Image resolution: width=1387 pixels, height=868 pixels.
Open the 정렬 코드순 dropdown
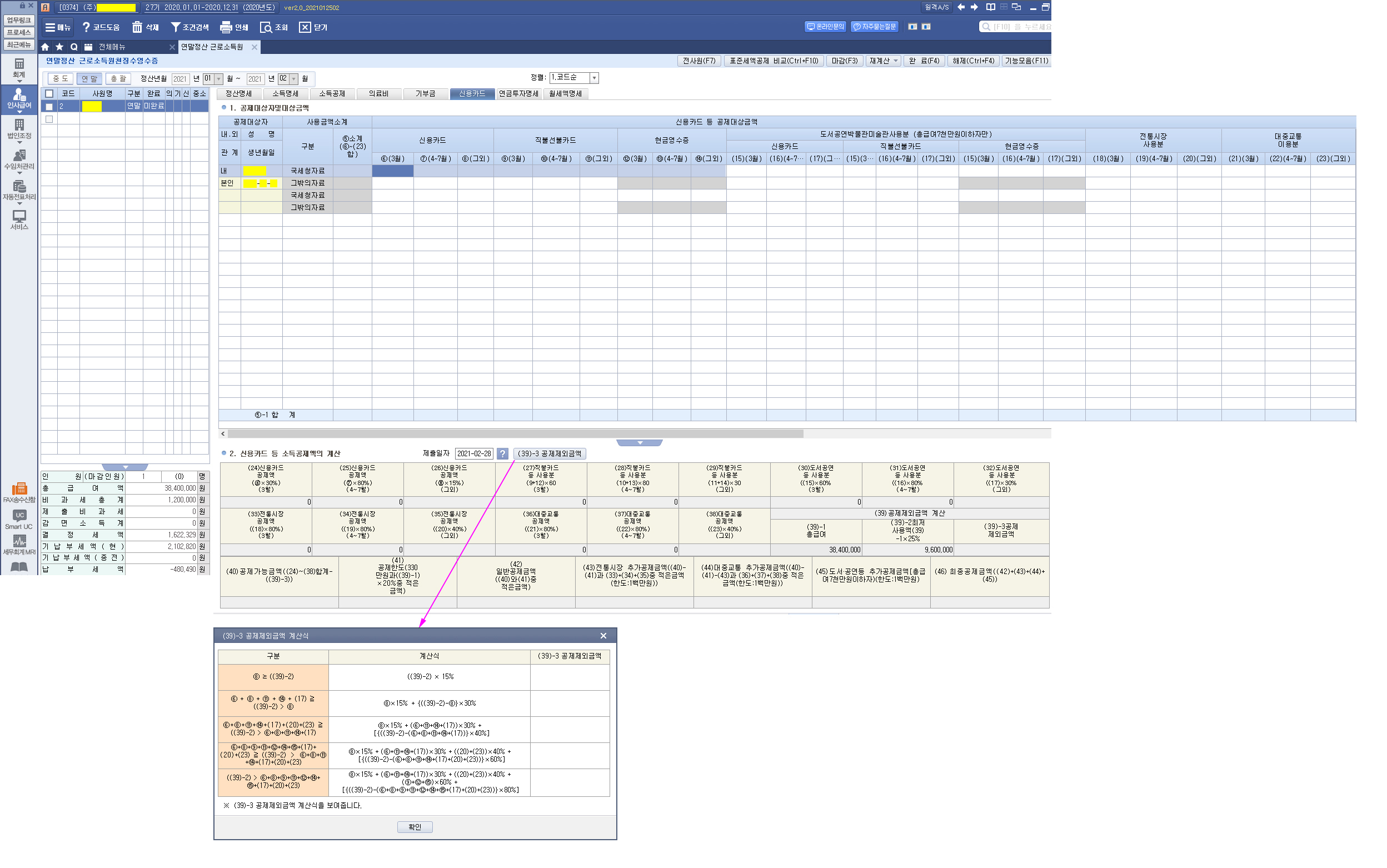594,77
